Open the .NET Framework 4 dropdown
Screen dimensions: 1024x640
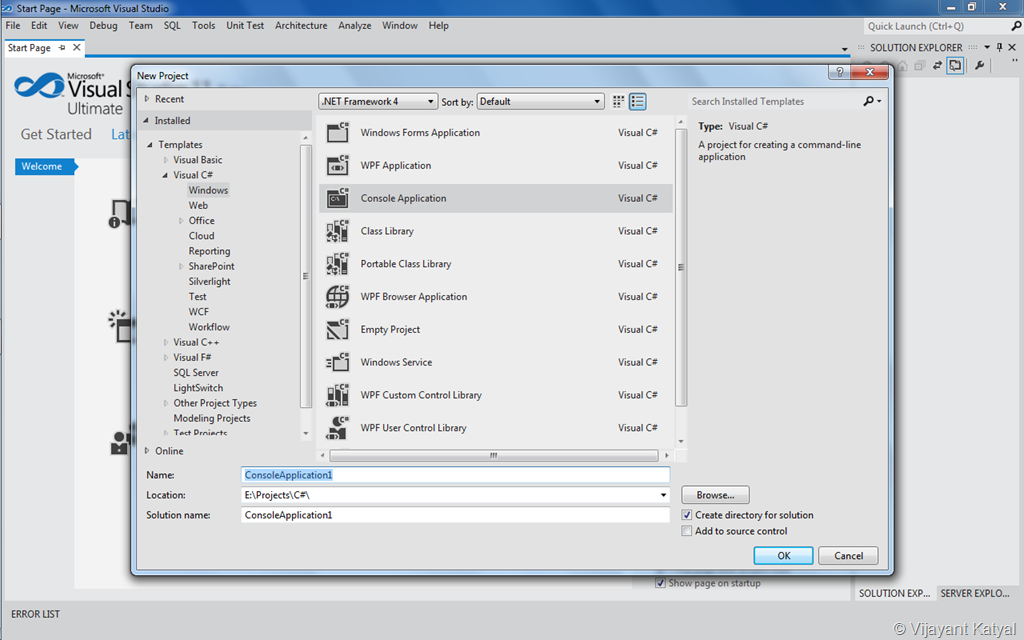(378, 101)
